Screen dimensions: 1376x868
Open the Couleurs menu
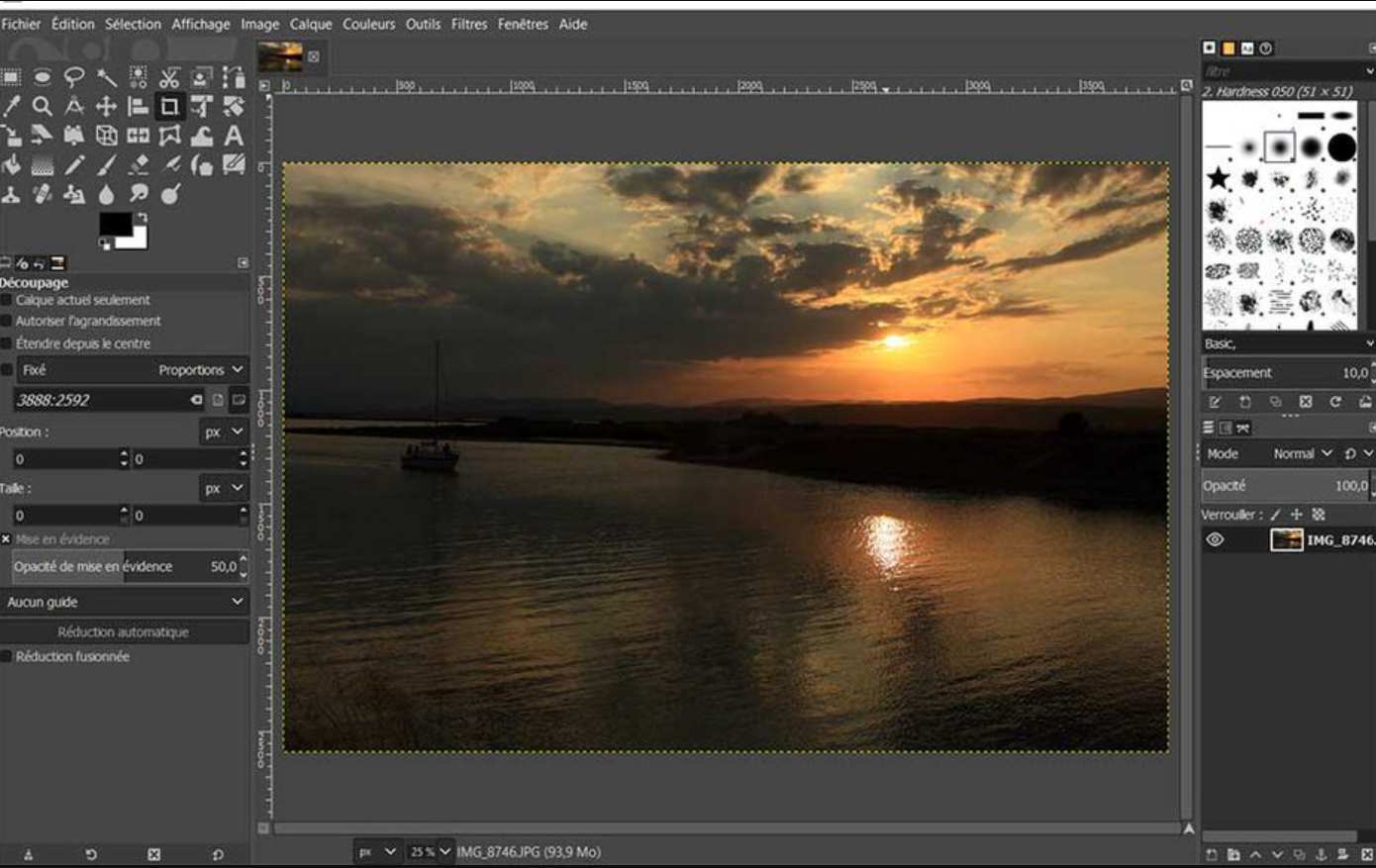(x=369, y=24)
